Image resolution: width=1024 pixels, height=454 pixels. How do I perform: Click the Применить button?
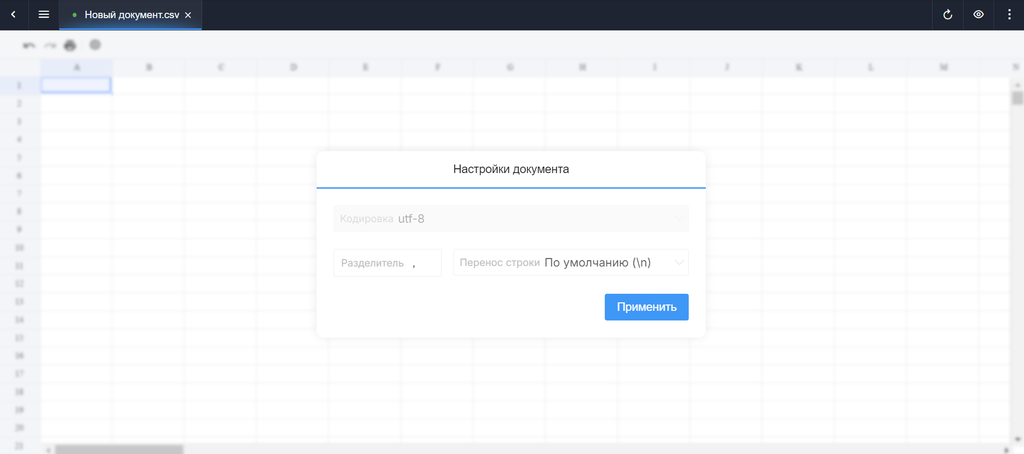[647, 307]
